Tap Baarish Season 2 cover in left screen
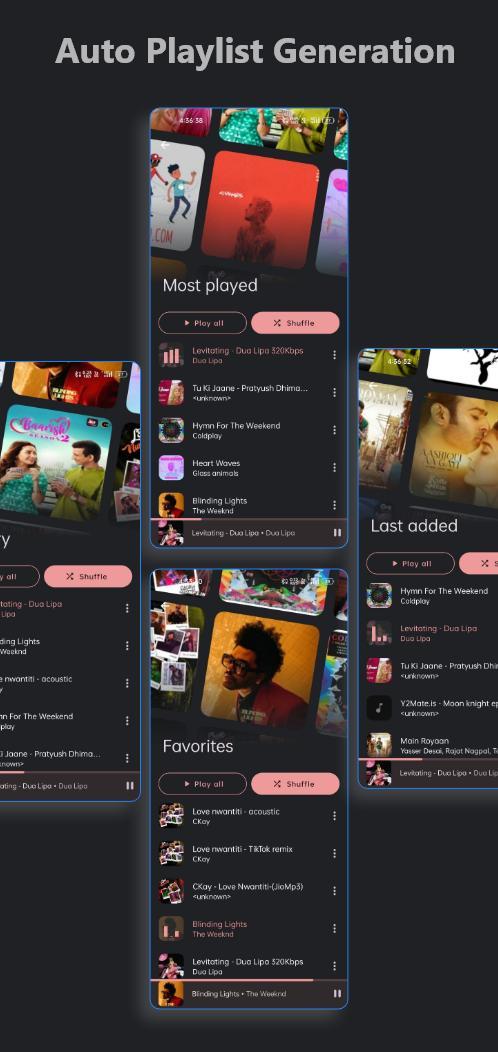The height and width of the screenshot is (1052, 498). [56, 463]
